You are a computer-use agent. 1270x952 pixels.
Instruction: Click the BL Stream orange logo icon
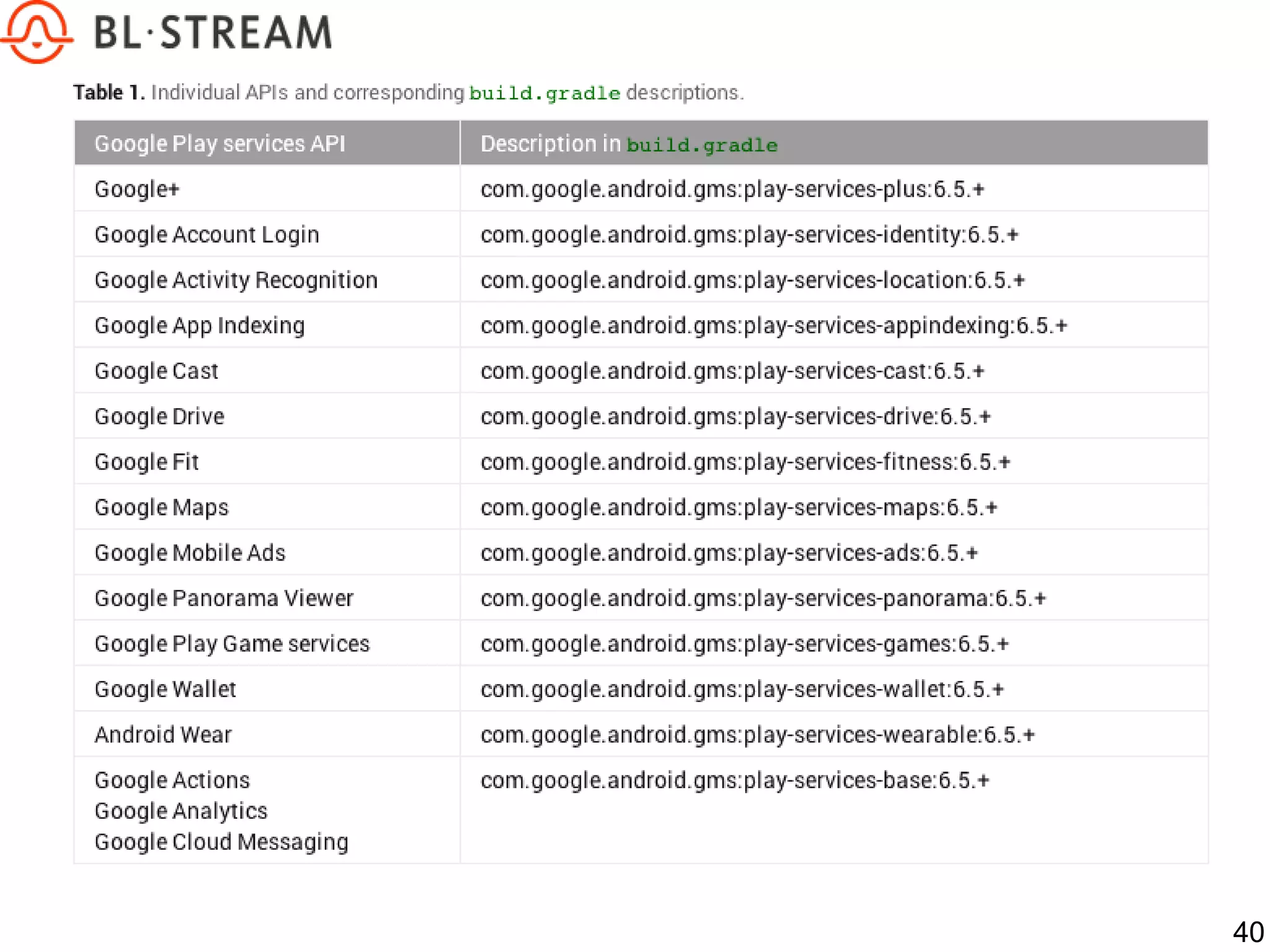pyautogui.click(x=37, y=32)
